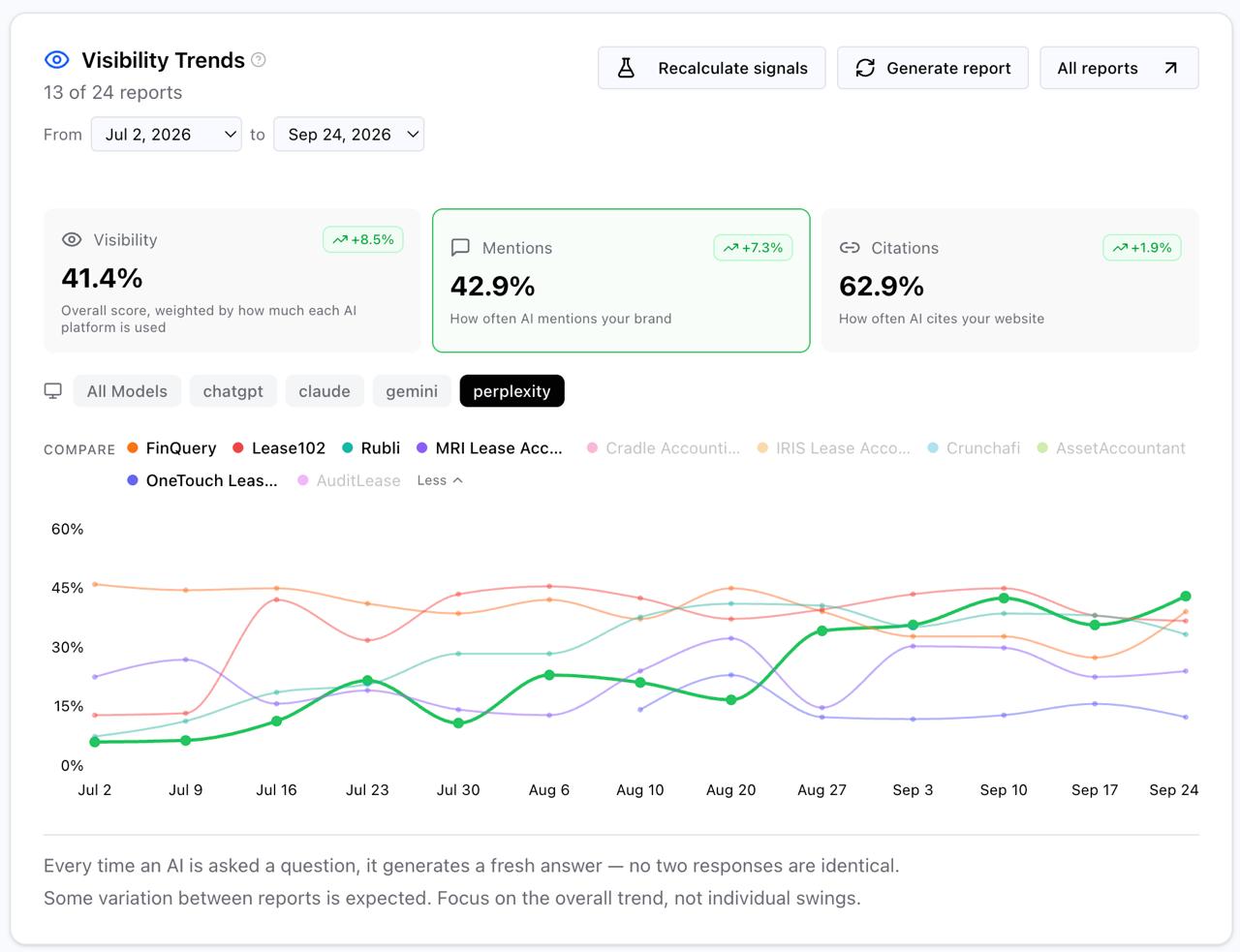Open the help question-mark icon next to title
Image resolution: width=1240 pixels, height=952 pixels.
coord(259,60)
